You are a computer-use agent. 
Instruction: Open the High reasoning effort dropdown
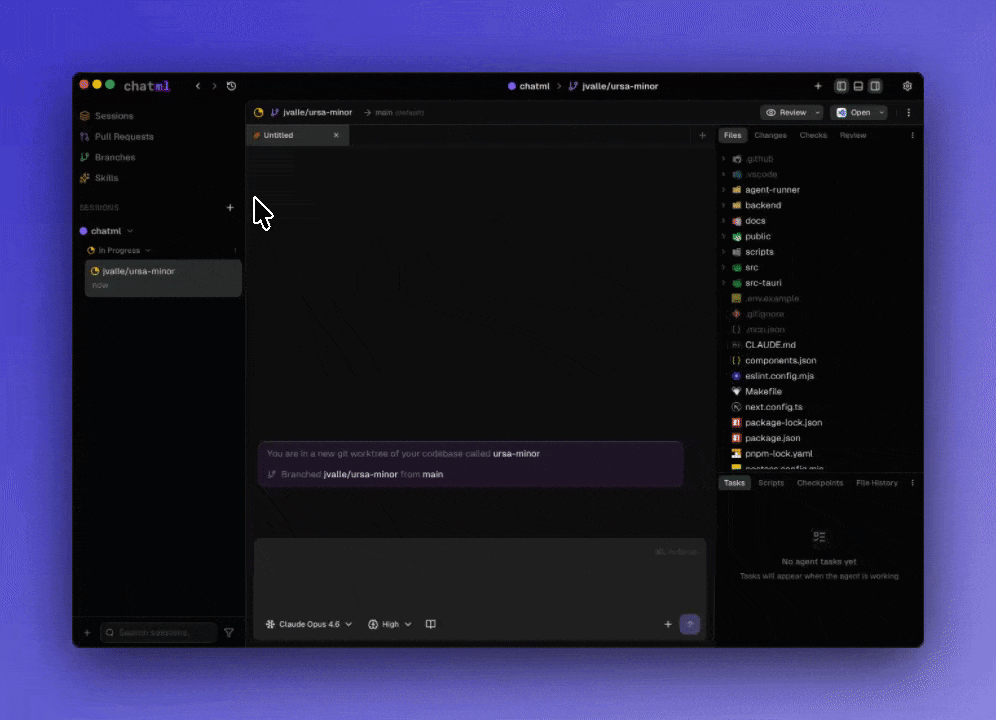click(x=389, y=624)
